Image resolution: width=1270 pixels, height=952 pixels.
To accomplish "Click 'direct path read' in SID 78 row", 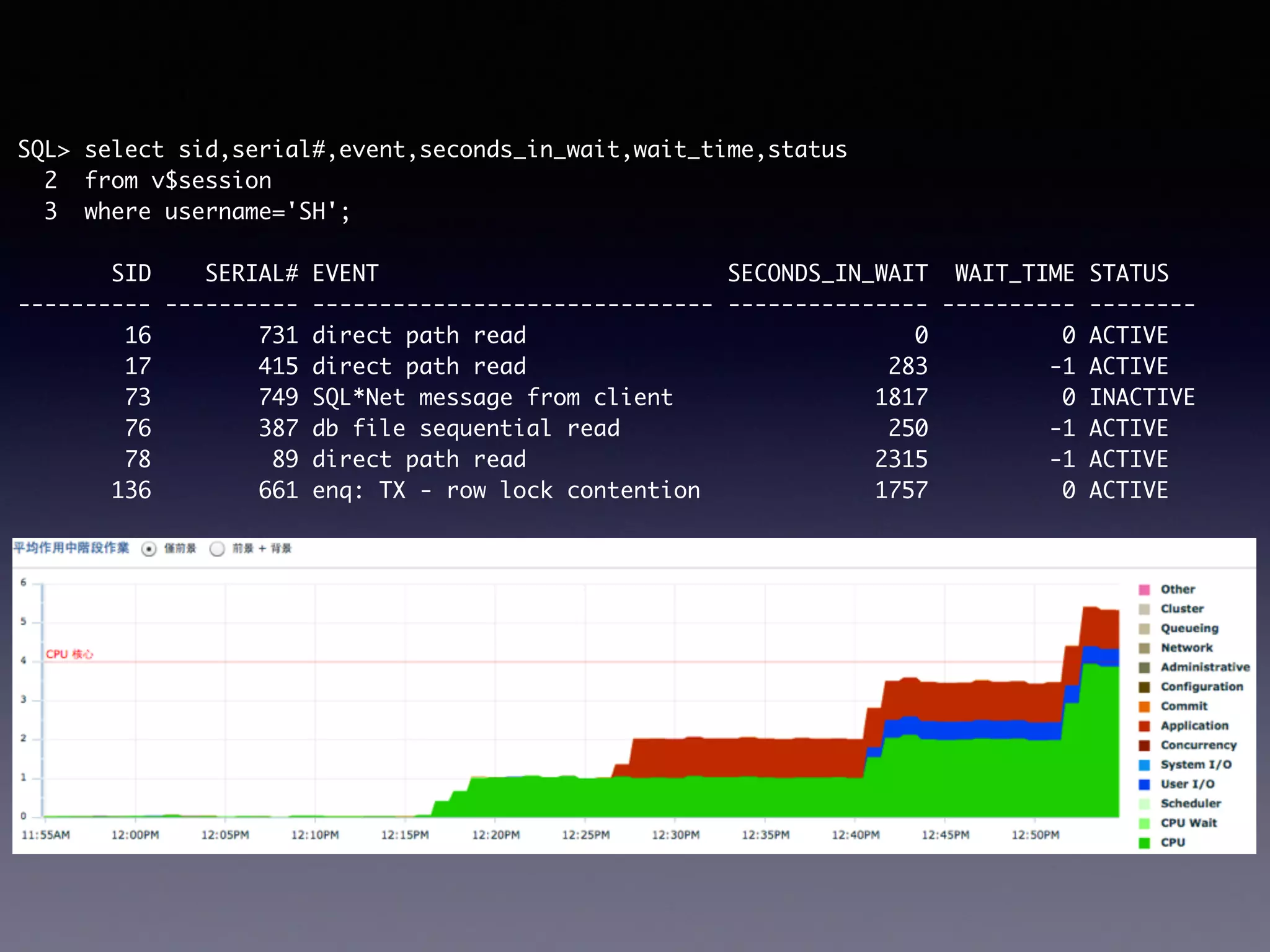I will [x=419, y=459].
